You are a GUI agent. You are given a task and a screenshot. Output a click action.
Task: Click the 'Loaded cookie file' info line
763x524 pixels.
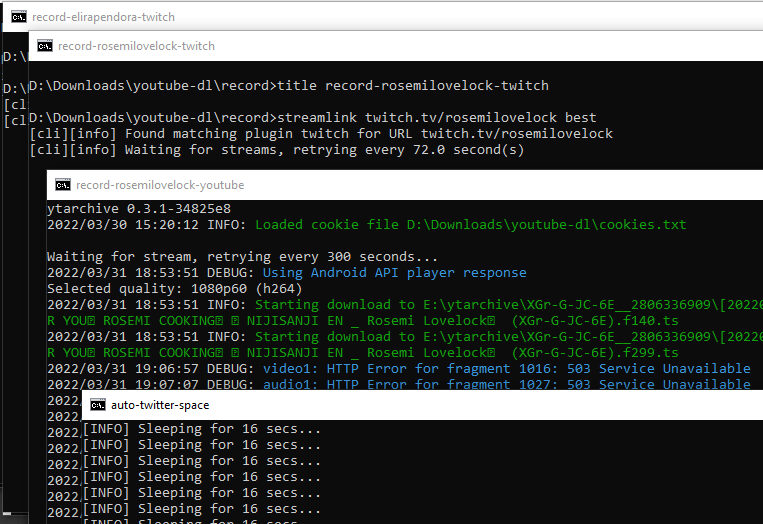point(367,225)
